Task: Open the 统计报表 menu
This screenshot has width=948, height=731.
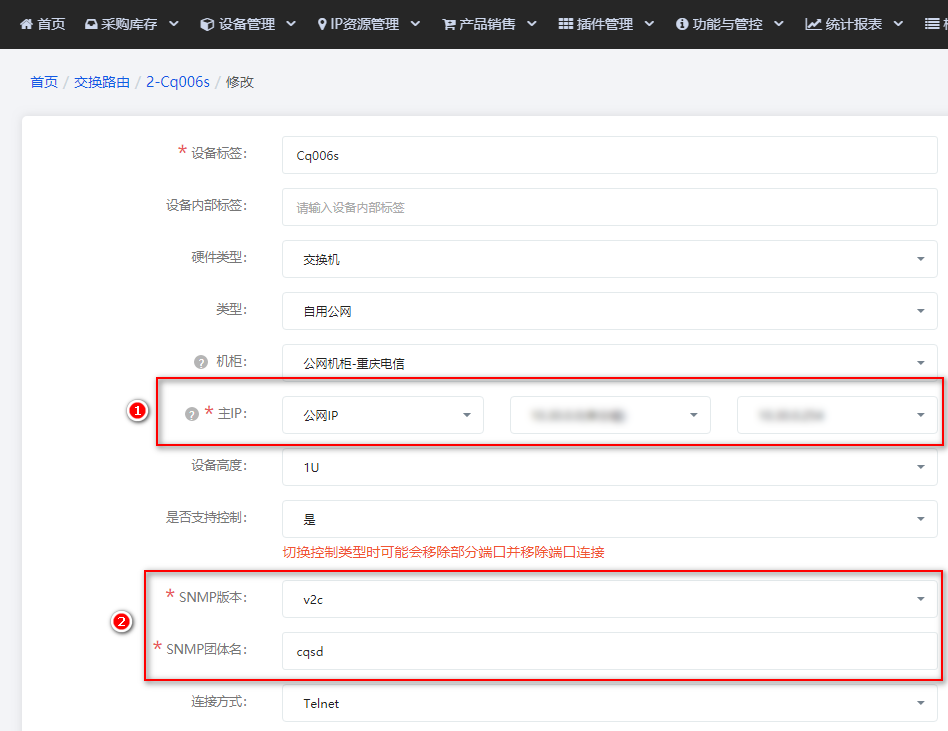Action: [854, 24]
